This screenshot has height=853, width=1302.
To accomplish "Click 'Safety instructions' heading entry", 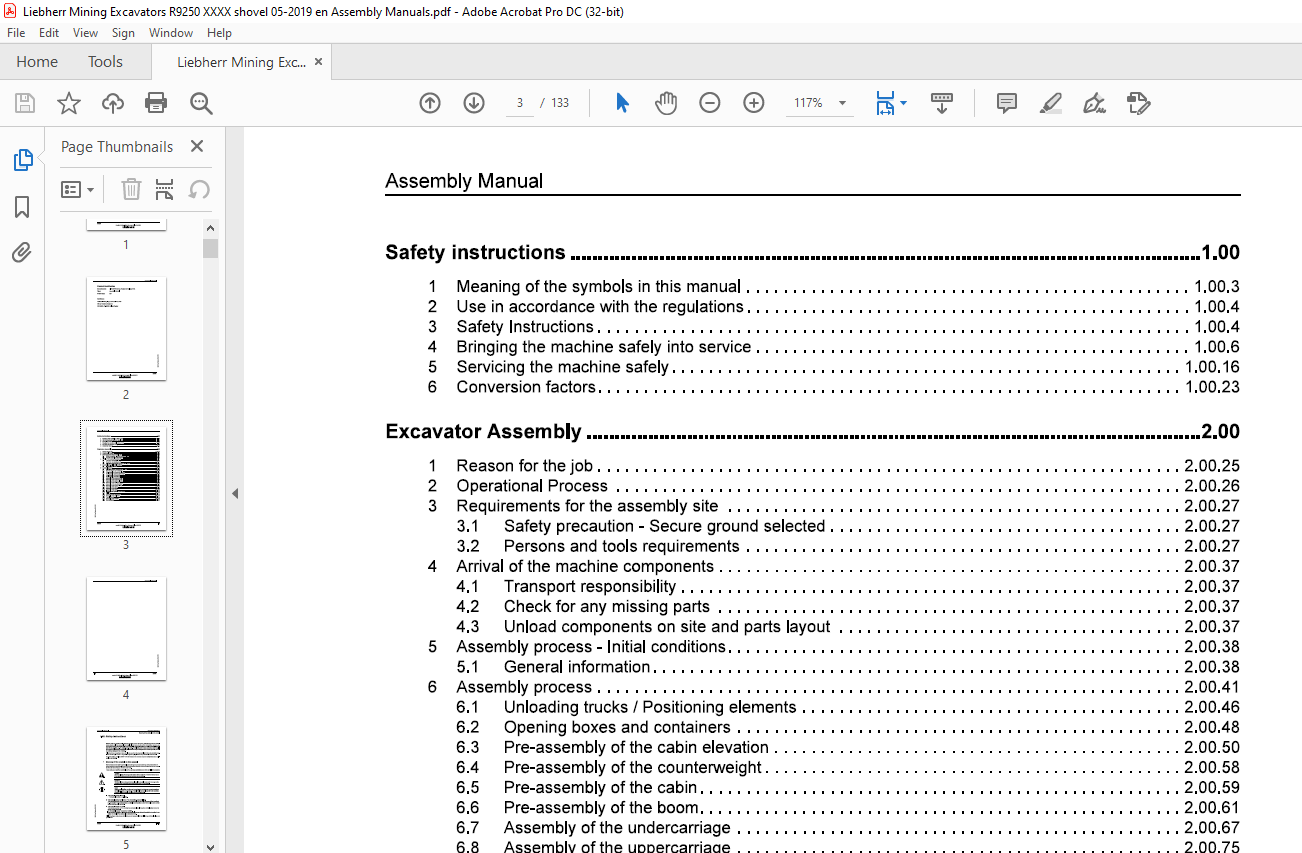I will [x=476, y=253].
